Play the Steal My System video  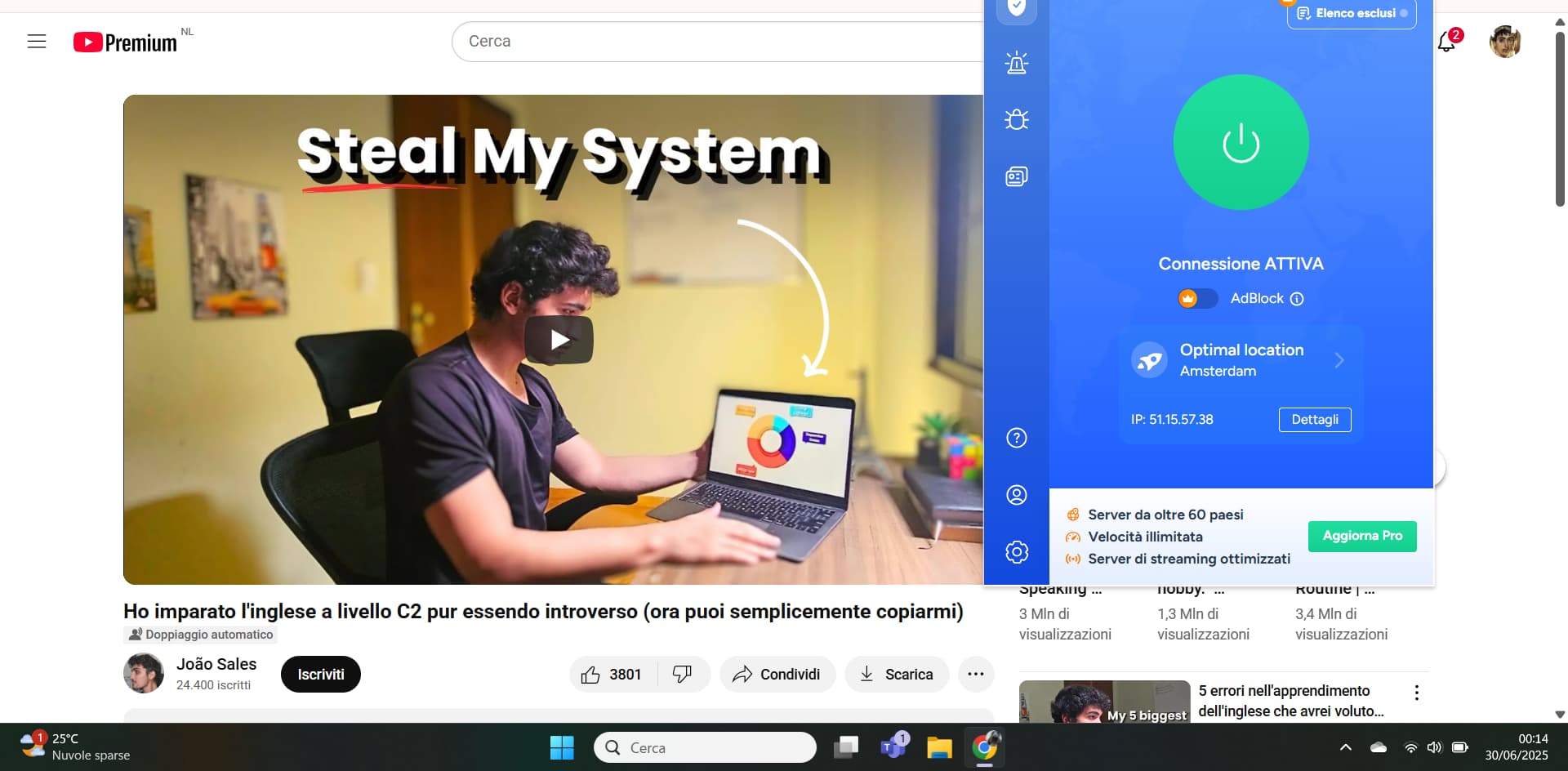click(x=559, y=340)
